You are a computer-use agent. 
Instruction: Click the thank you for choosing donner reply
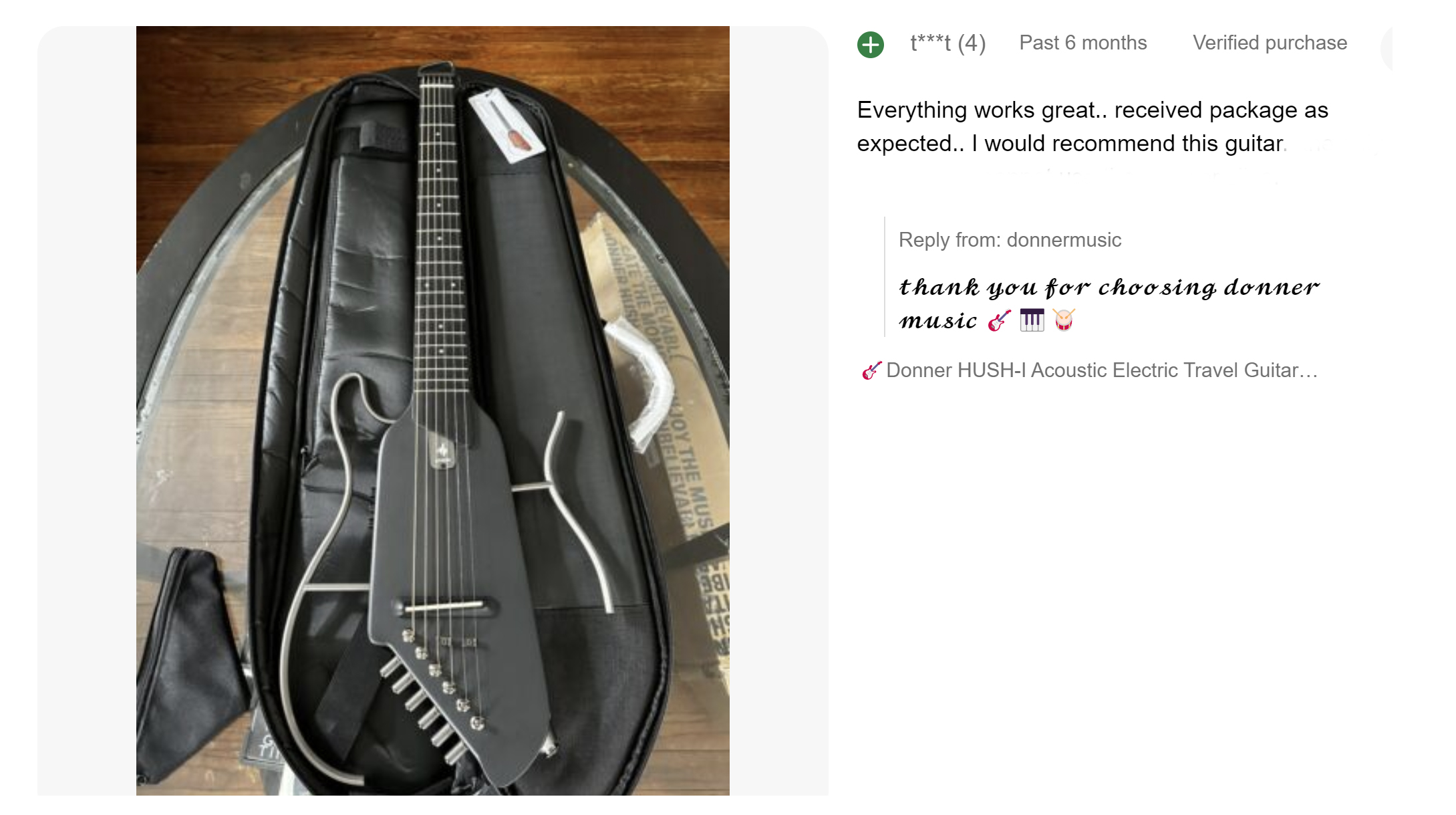(1109, 304)
